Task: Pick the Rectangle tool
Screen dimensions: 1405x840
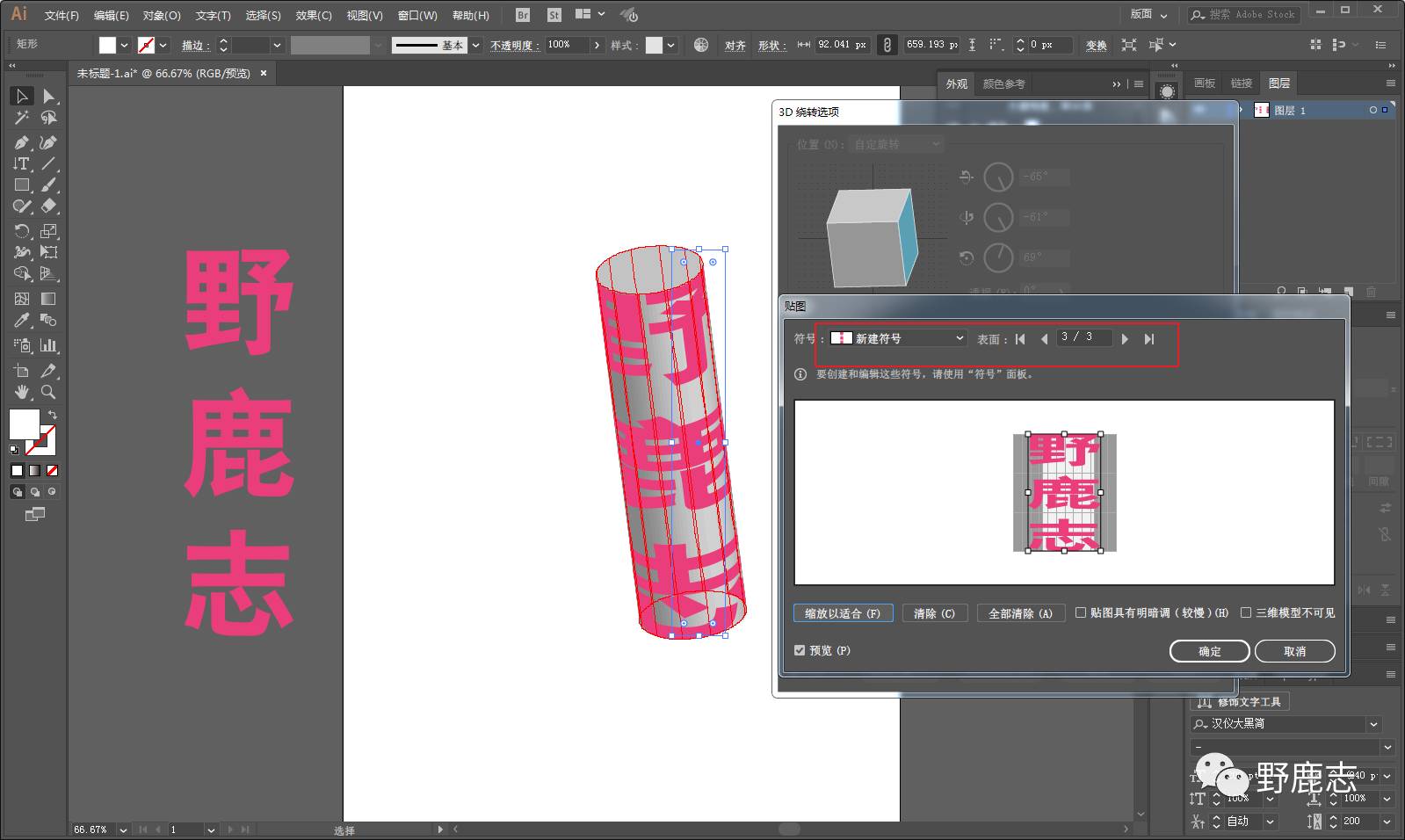Action: (x=22, y=185)
